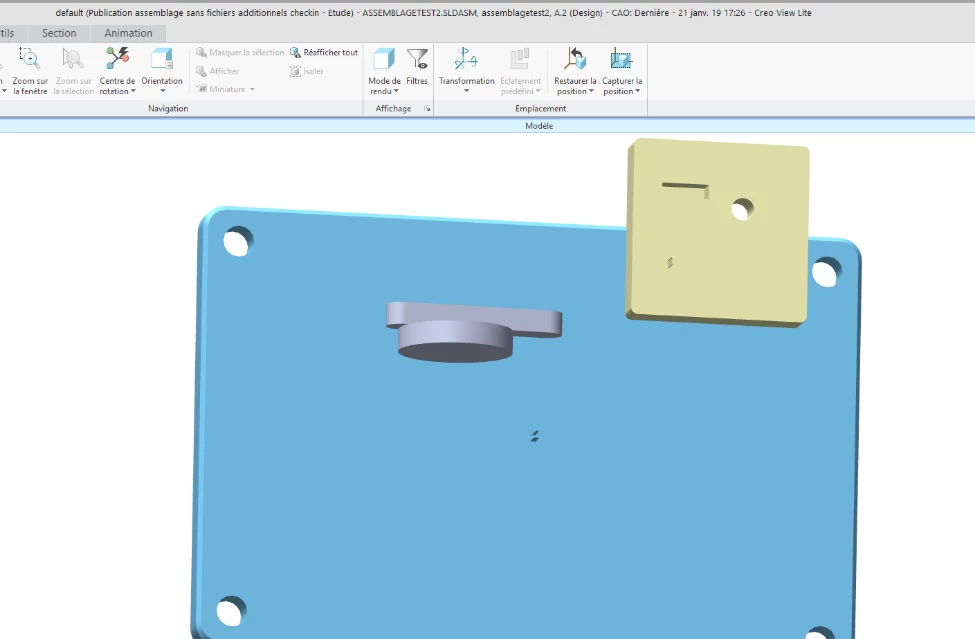Open the Filtres funnel icon
The height and width of the screenshot is (639, 975).
[417, 59]
